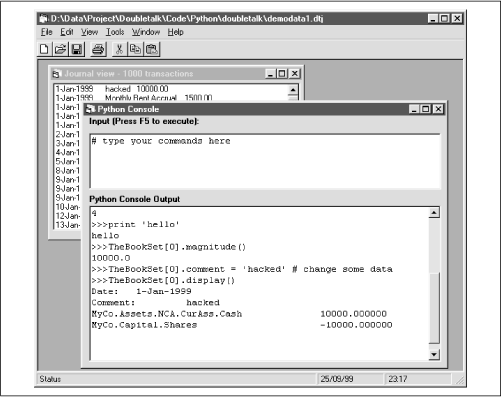The height and width of the screenshot is (398, 502).
Task: Click inside the Python Console Output area
Action: [x=259, y=283]
